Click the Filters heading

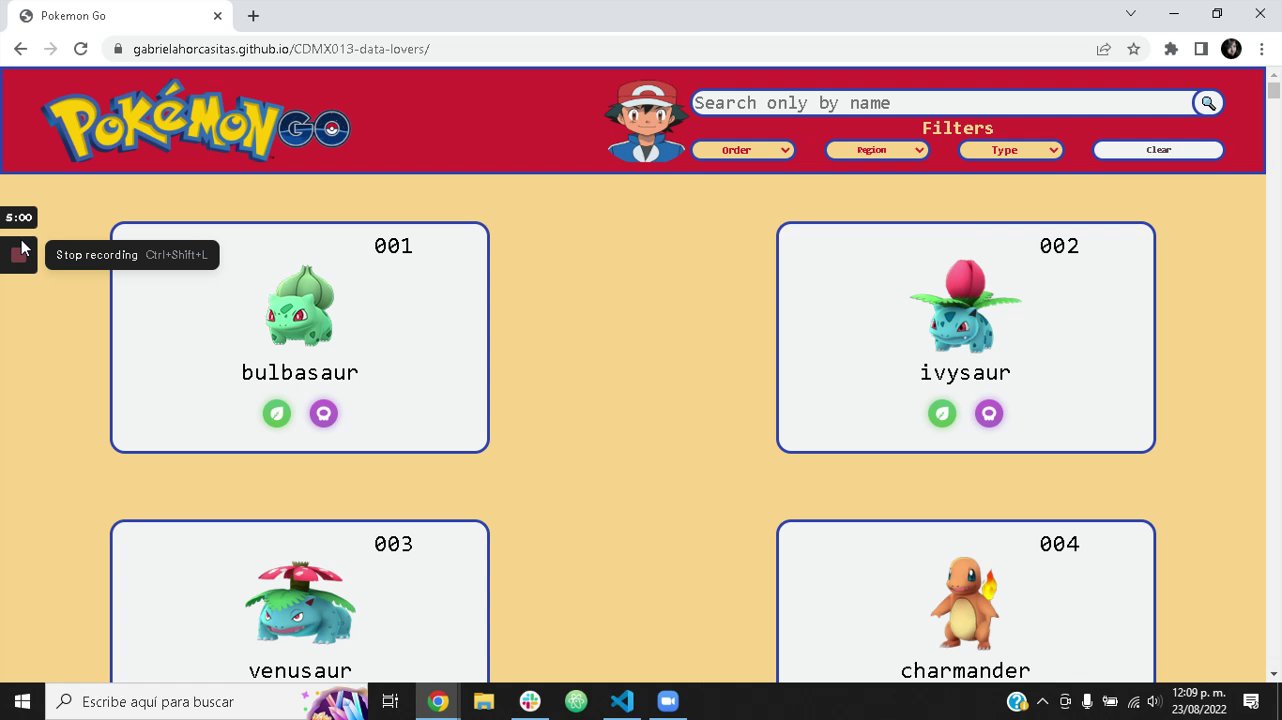click(x=957, y=128)
